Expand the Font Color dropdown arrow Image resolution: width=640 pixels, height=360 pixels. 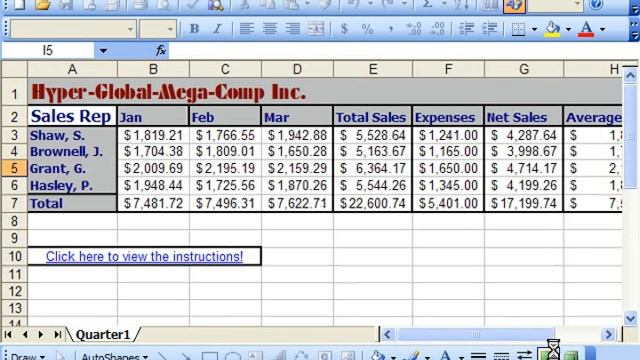pyautogui.click(x=602, y=29)
